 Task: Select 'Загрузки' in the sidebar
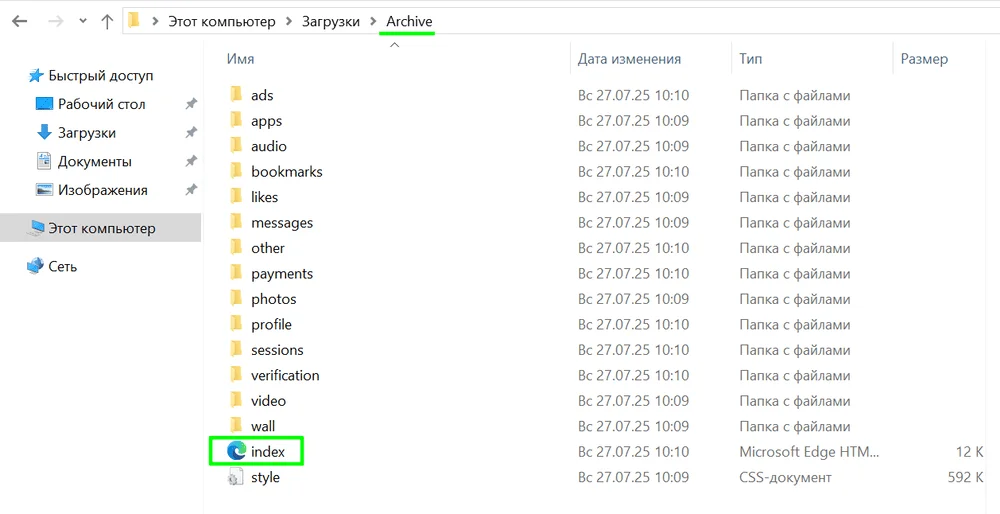click(x=87, y=133)
